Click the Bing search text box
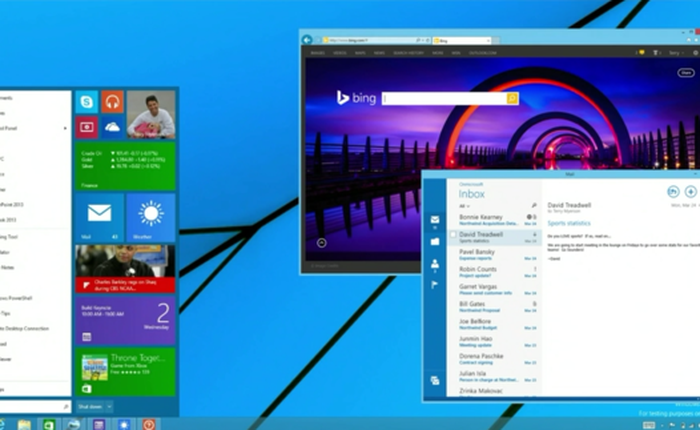This screenshot has height=430, width=700. 445,98
